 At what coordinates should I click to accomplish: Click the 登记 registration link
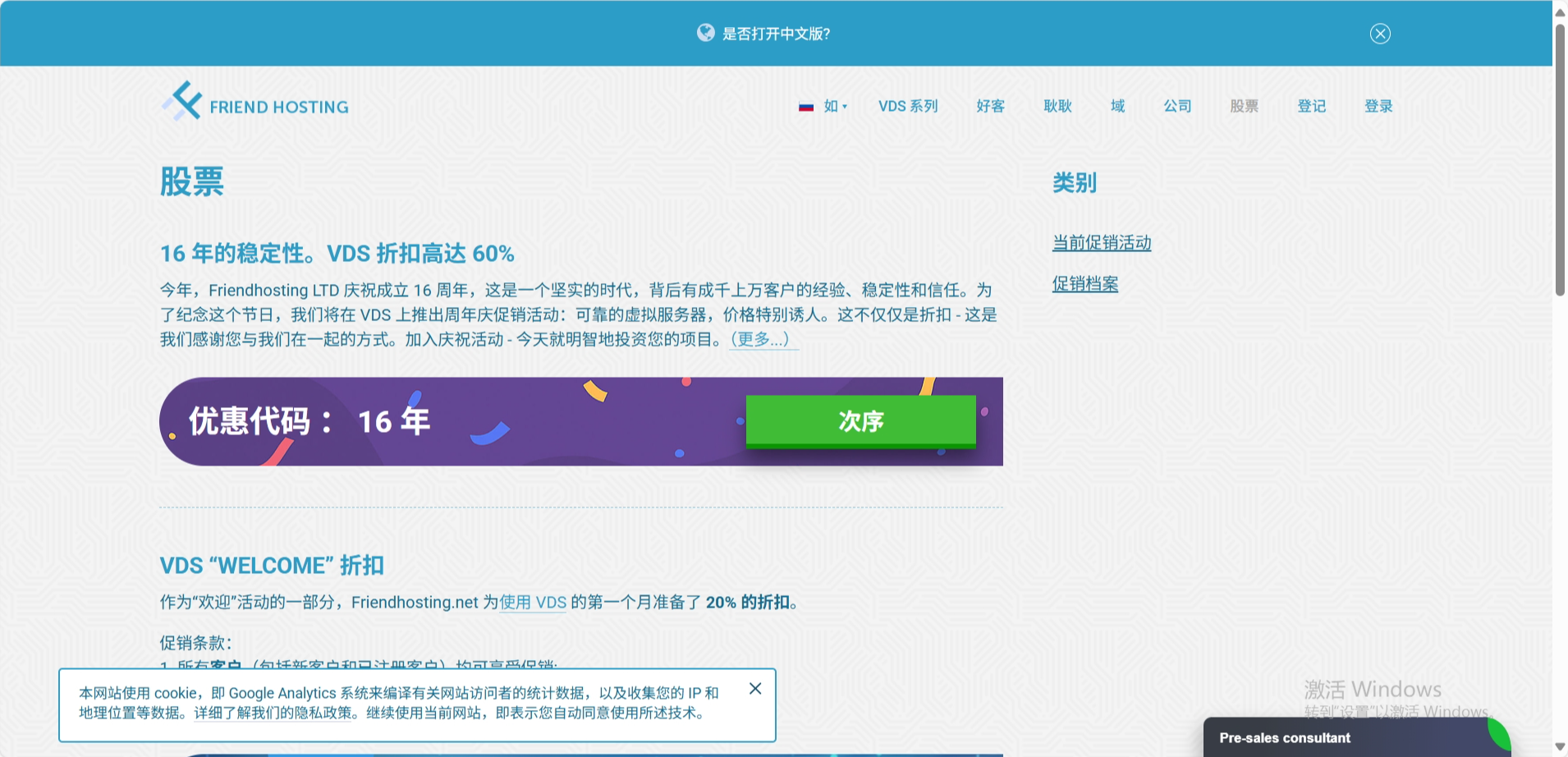click(1311, 106)
